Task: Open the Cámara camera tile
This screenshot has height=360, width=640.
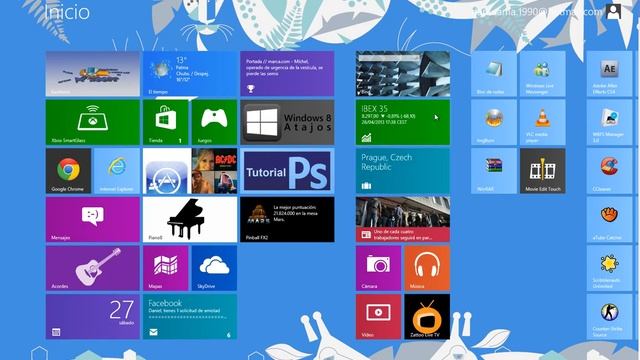Action: point(378,268)
